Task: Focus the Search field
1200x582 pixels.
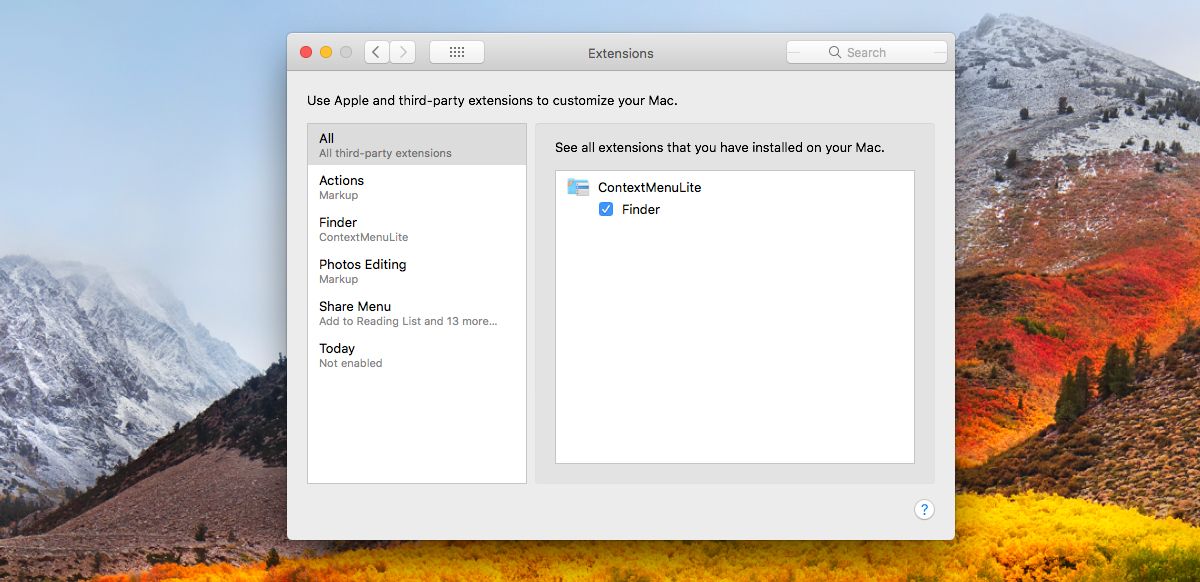Action: [x=867, y=53]
